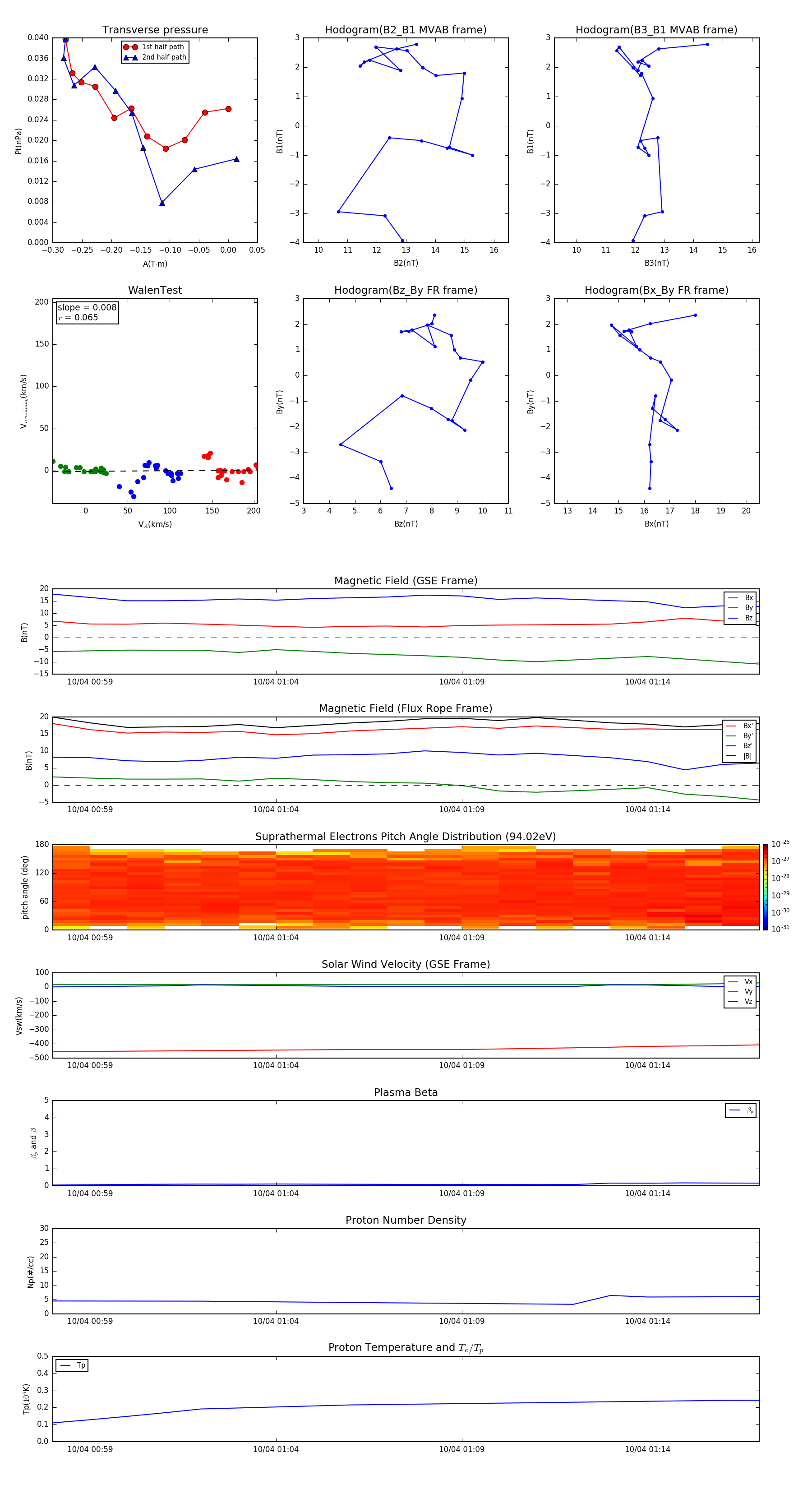Image resolution: width=812 pixels, height=1489 pixels.
Task: Click the "pitch angle (deg)" axis label
Action: [x=25, y=887]
